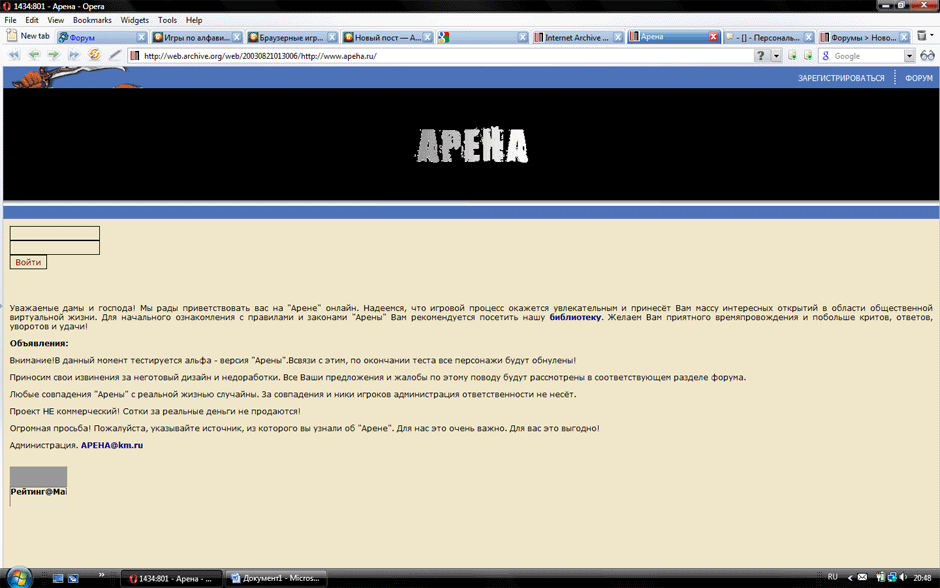Go back with the green left arrow
Screen dimensions: 940x588
point(34,55)
